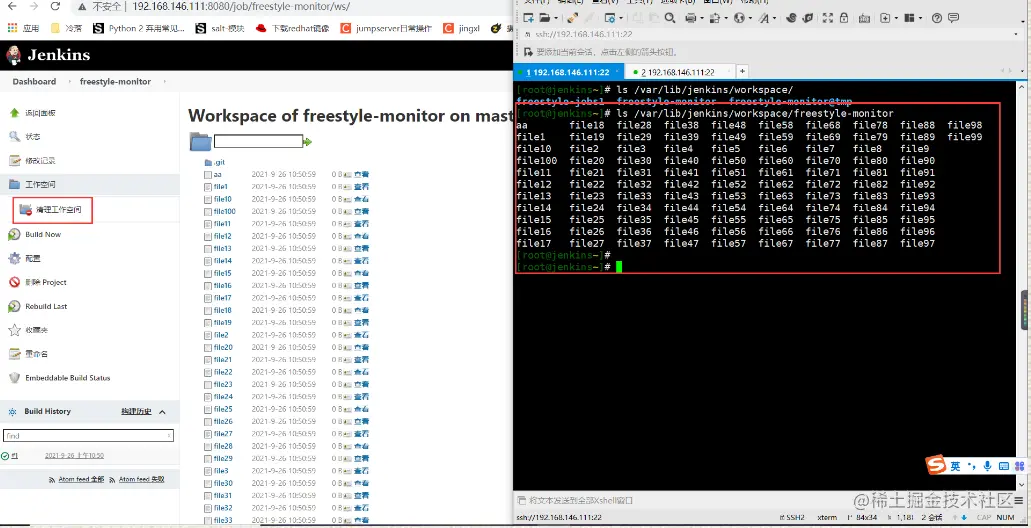
Task: Collapse Build History with chevron
Action: (162, 412)
